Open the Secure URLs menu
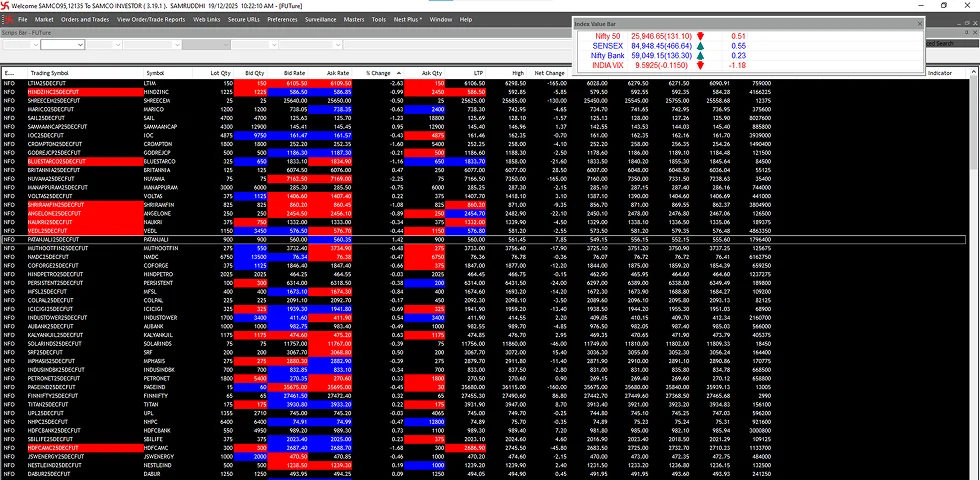The height and width of the screenshot is (480, 980). 244,19
